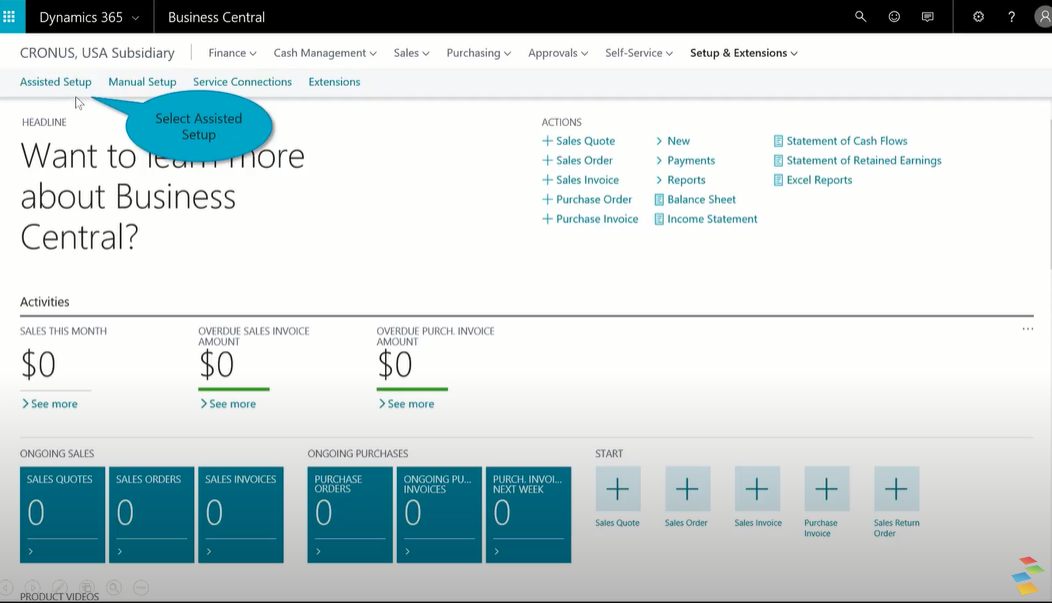
Task: Expand the Purchasing menu
Action: [478, 53]
